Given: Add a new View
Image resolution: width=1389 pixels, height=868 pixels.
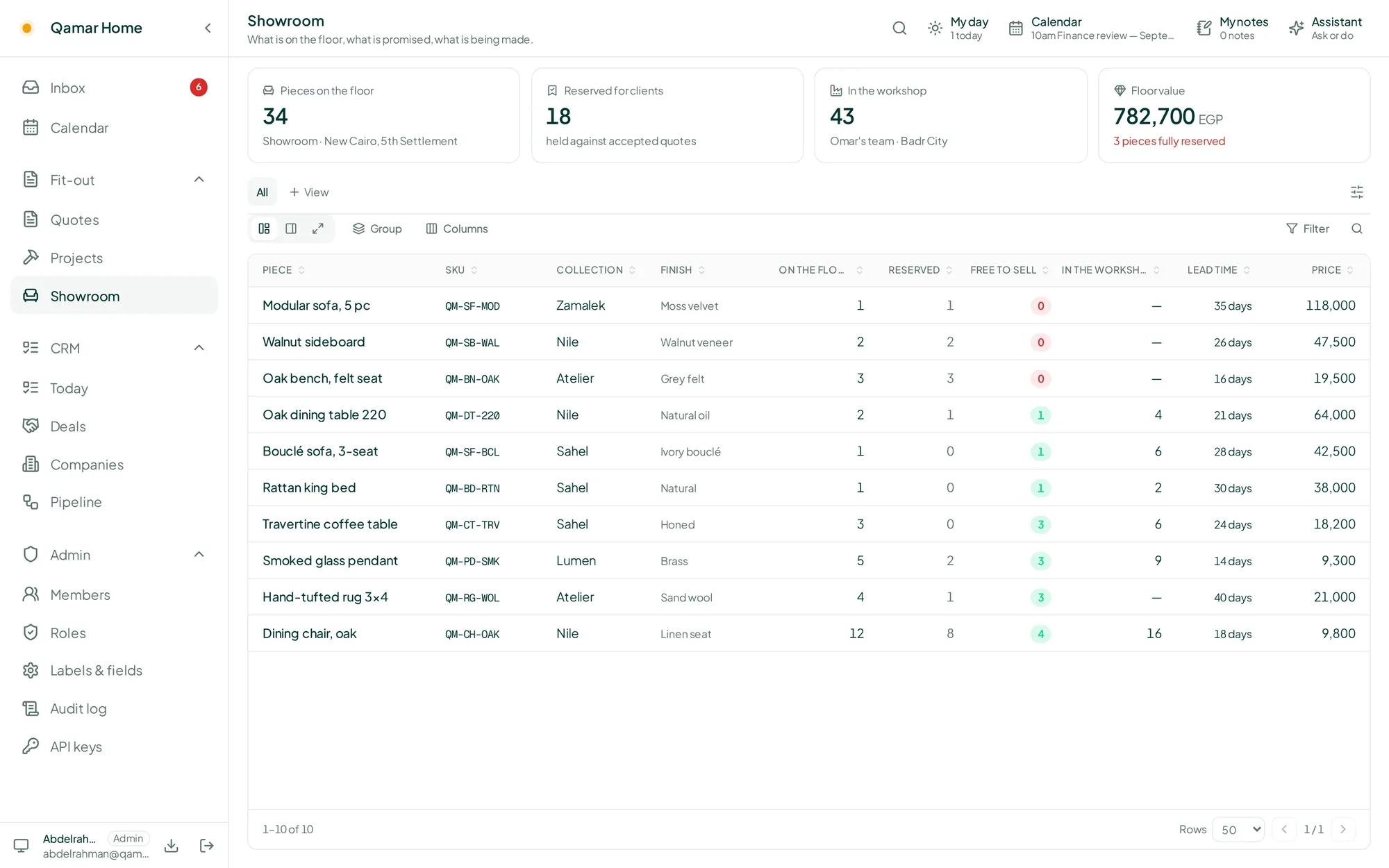Looking at the screenshot, I should pos(309,192).
